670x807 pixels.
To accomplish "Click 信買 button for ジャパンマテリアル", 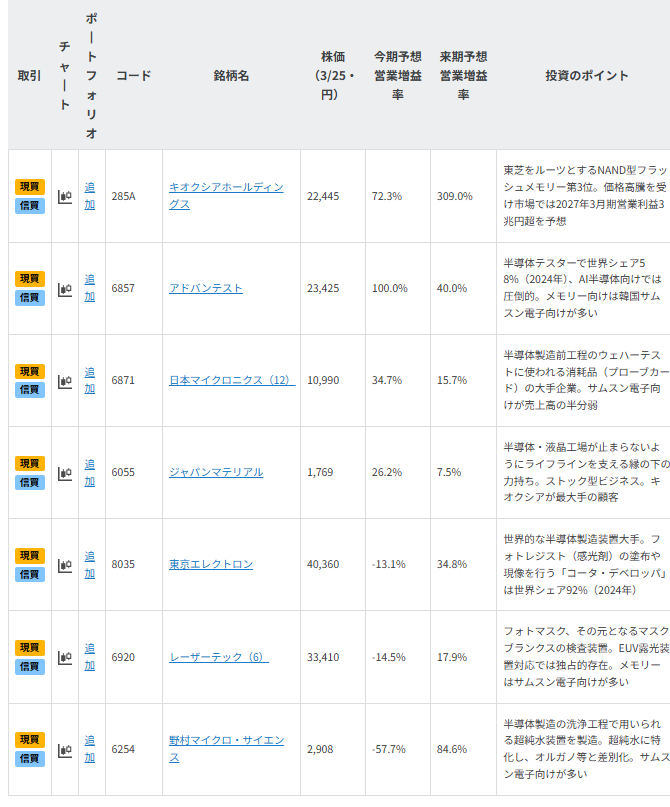I will click(x=30, y=482).
